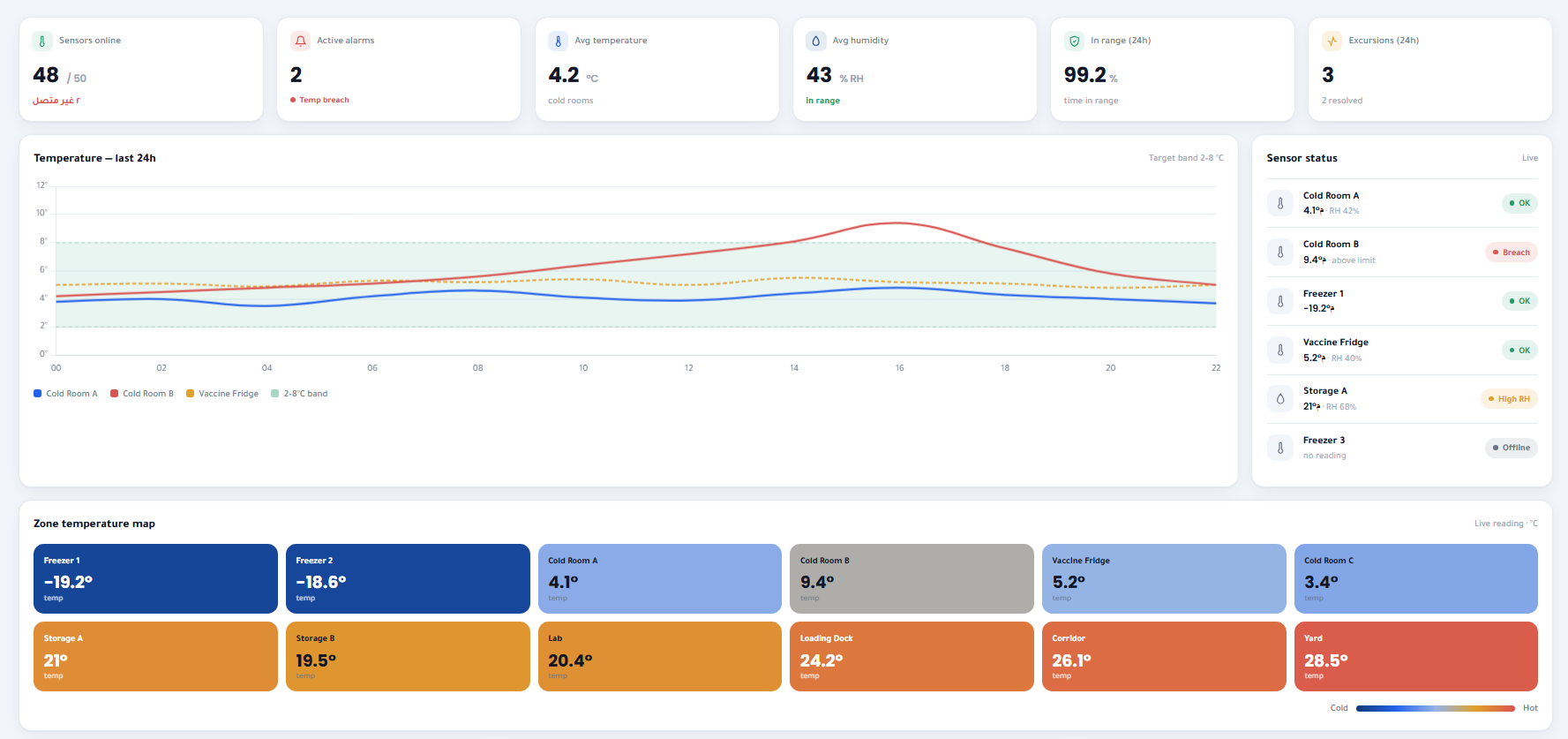
Task: Open the Storage A zone tile
Action: pyautogui.click(x=155, y=656)
